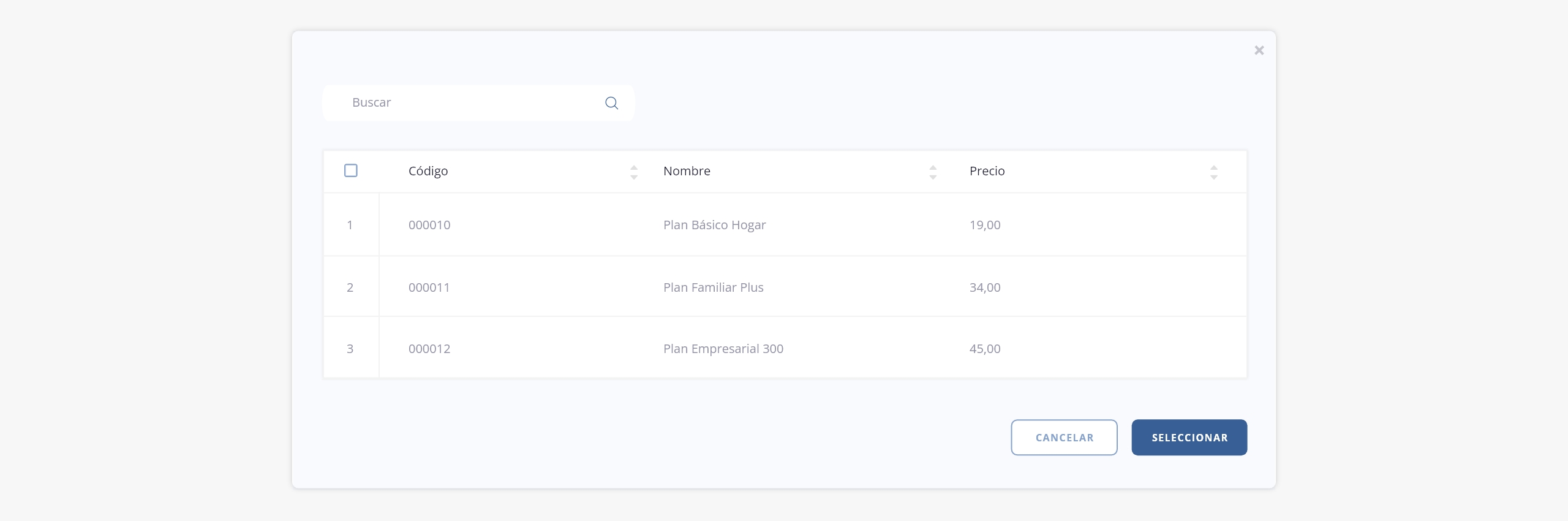Click product code 000012
The width and height of the screenshot is (1568, 521).
(429, 349)
